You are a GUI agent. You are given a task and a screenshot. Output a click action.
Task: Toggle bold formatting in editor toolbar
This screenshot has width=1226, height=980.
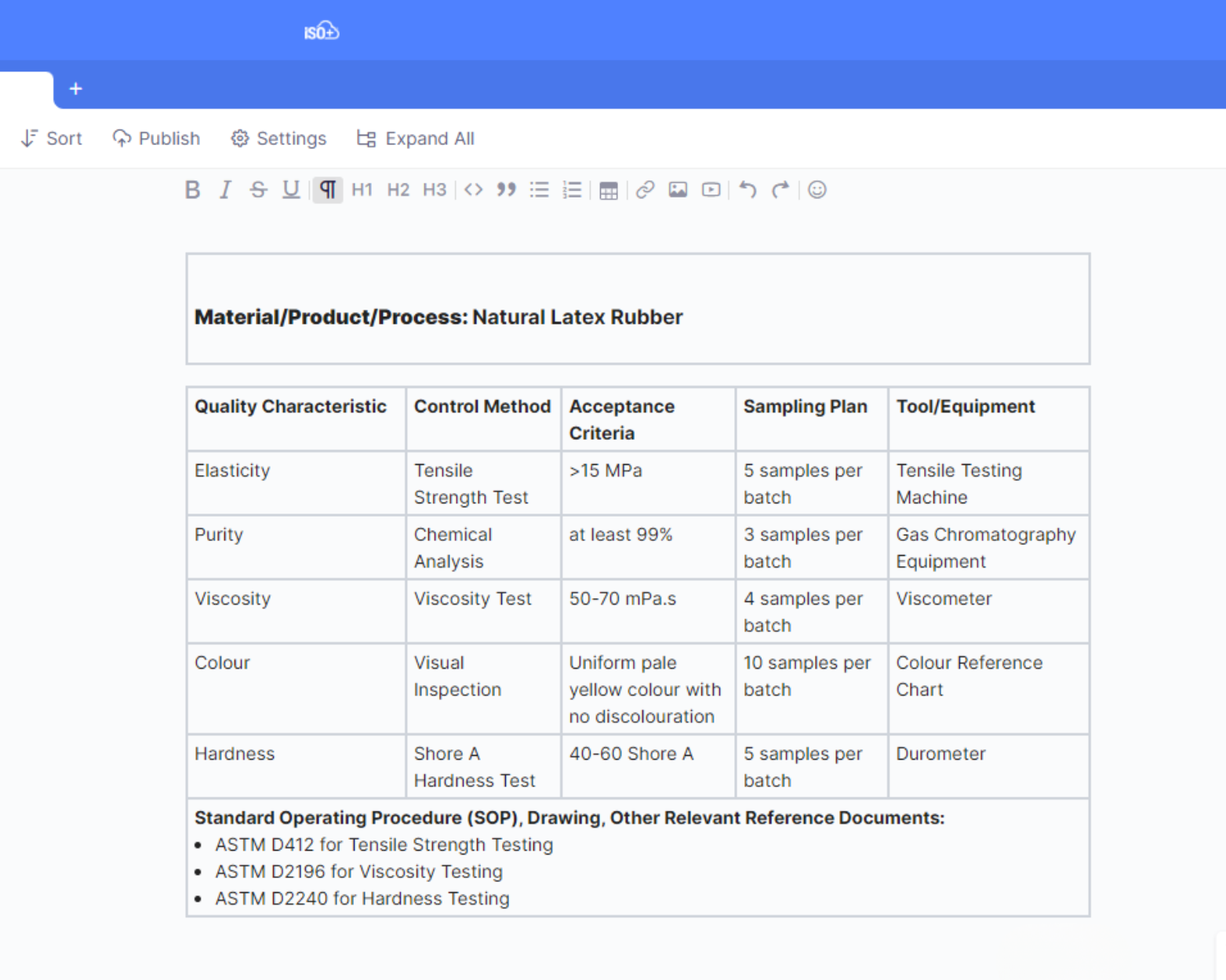tap(192, 190)
